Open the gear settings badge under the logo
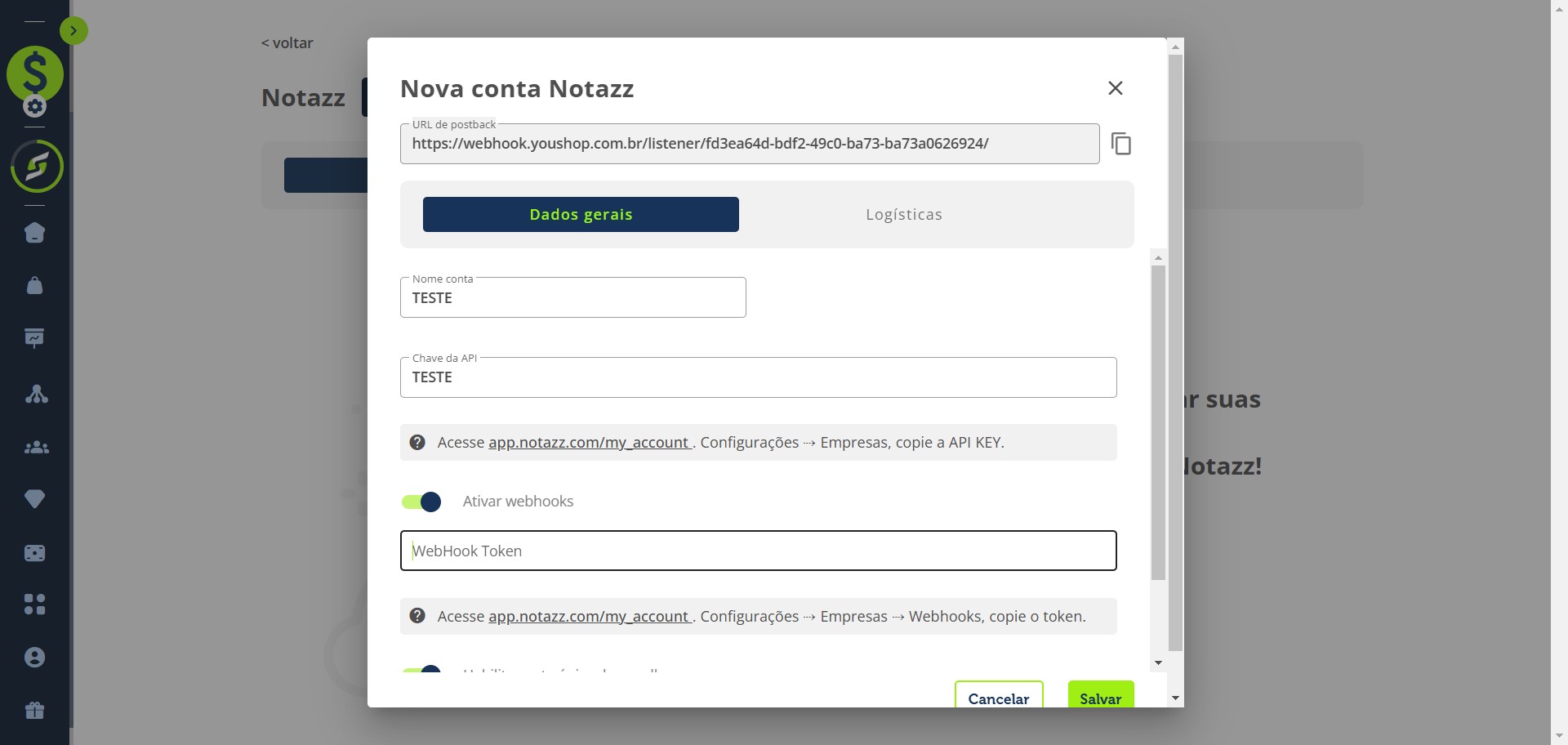The height and width of the screenshot is (745, 1568). [34, 106]
